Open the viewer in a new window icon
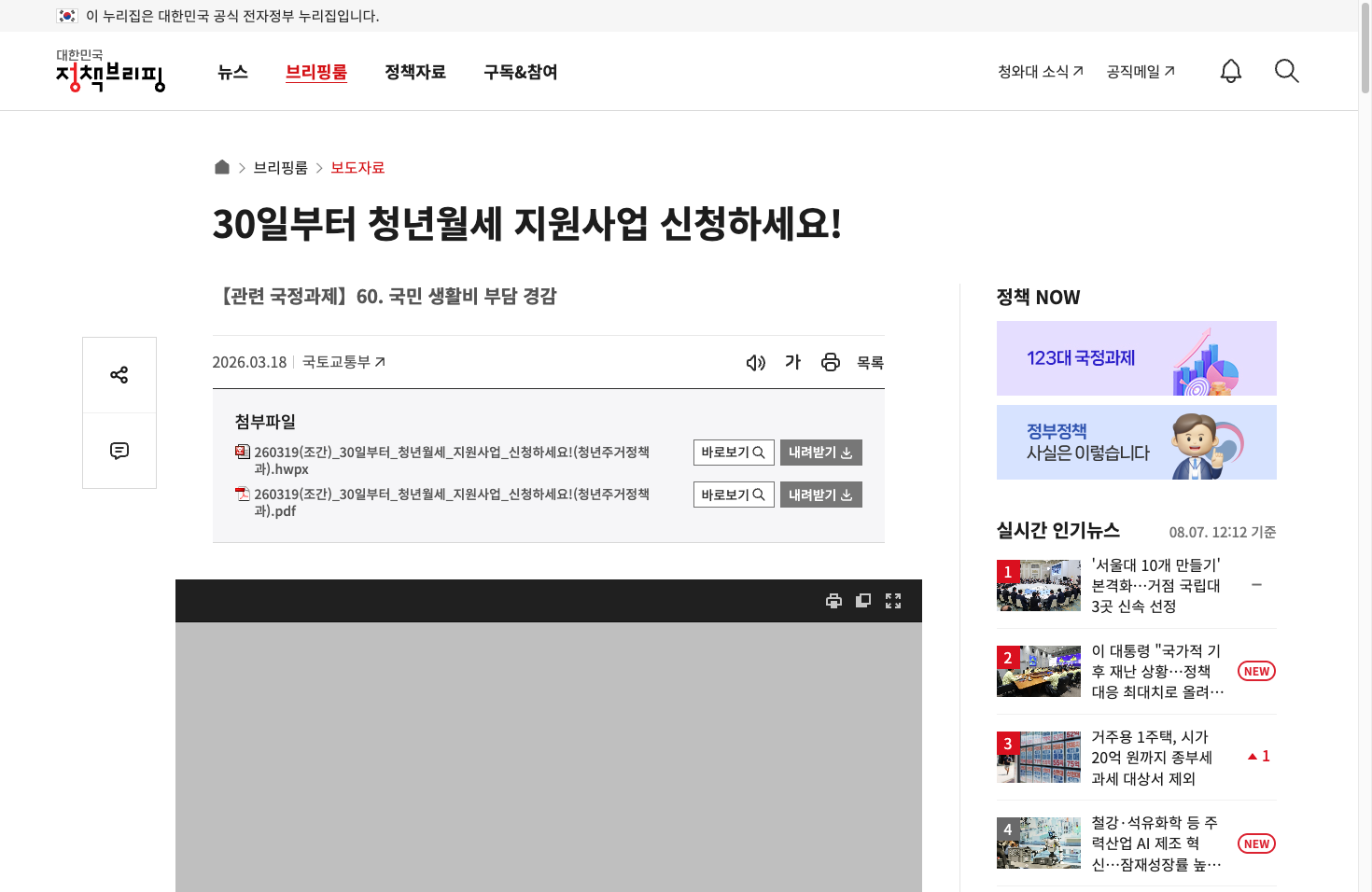Viewport: 1372px width, 892px height. pyautogui.click(x=863, y=601)
